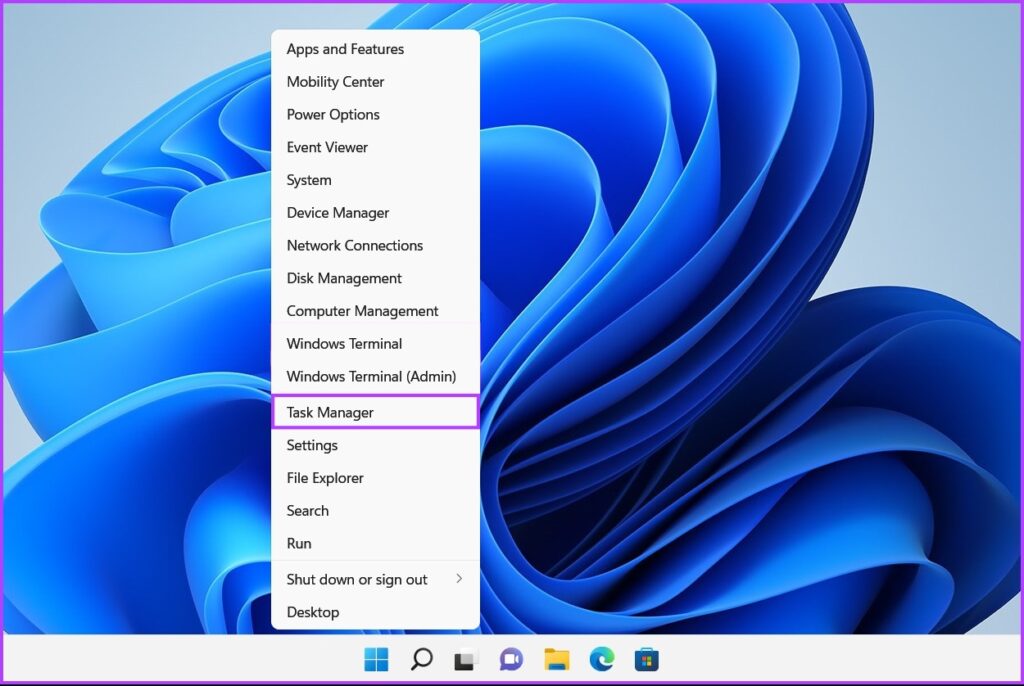Launch Microsoft Edge from the taskbar
Viewport: 1024px width, 686px height.
[x=601, y=659]
